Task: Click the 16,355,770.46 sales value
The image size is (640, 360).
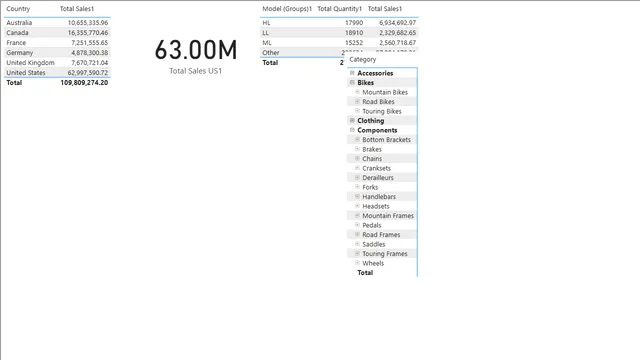Action: click(88, 33)
